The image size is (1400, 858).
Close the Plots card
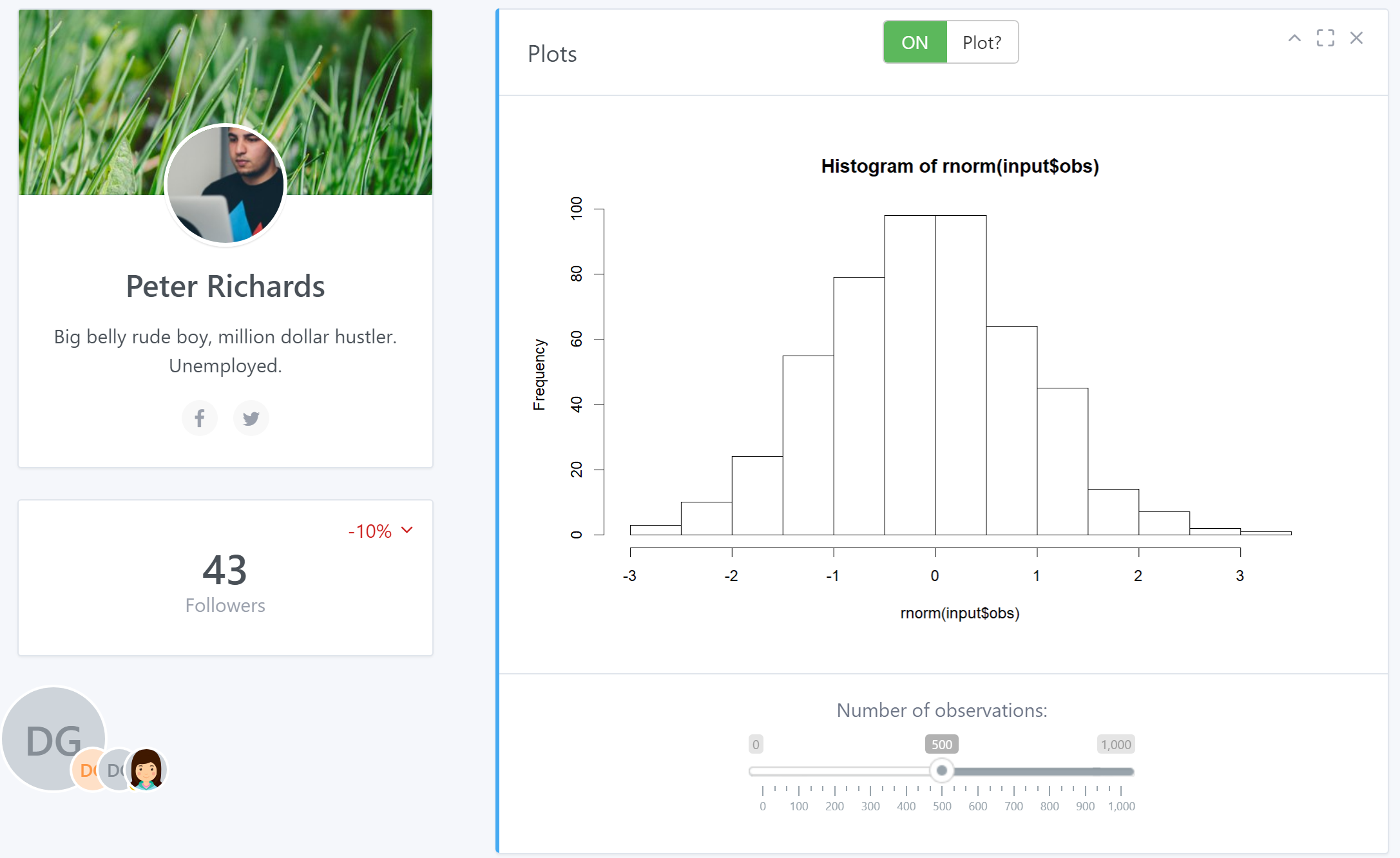click(x=1356, y=39)
